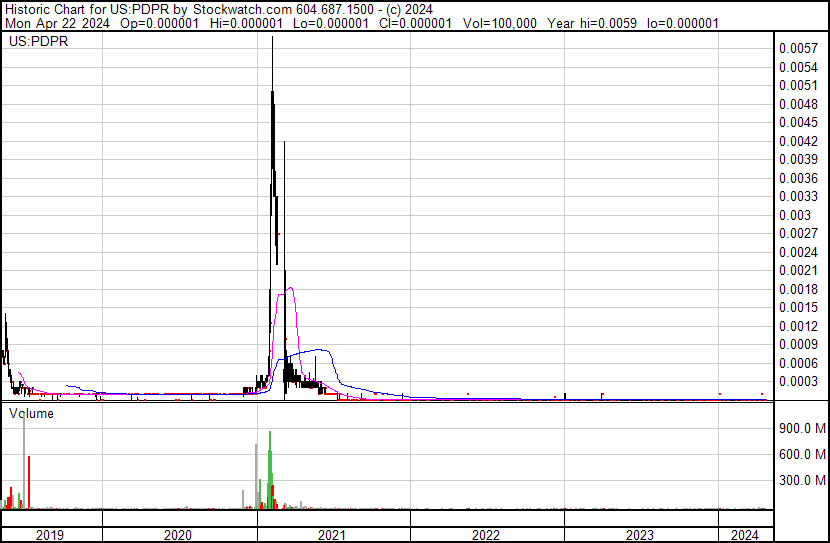Click the hump of the blue moving average line
The height and width of the screenshot is (543, 830).
point(318,350)
